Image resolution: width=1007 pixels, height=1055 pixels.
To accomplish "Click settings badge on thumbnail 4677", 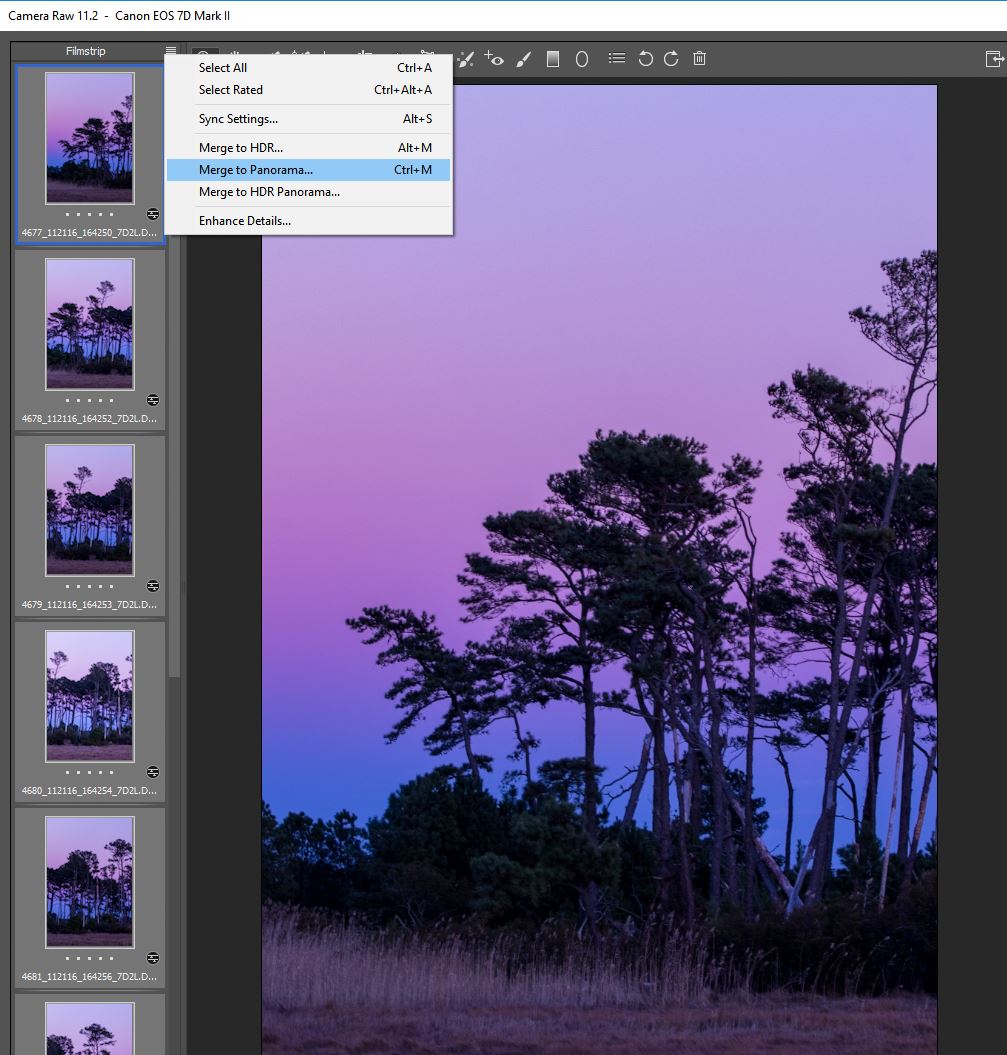I will 152,214.
